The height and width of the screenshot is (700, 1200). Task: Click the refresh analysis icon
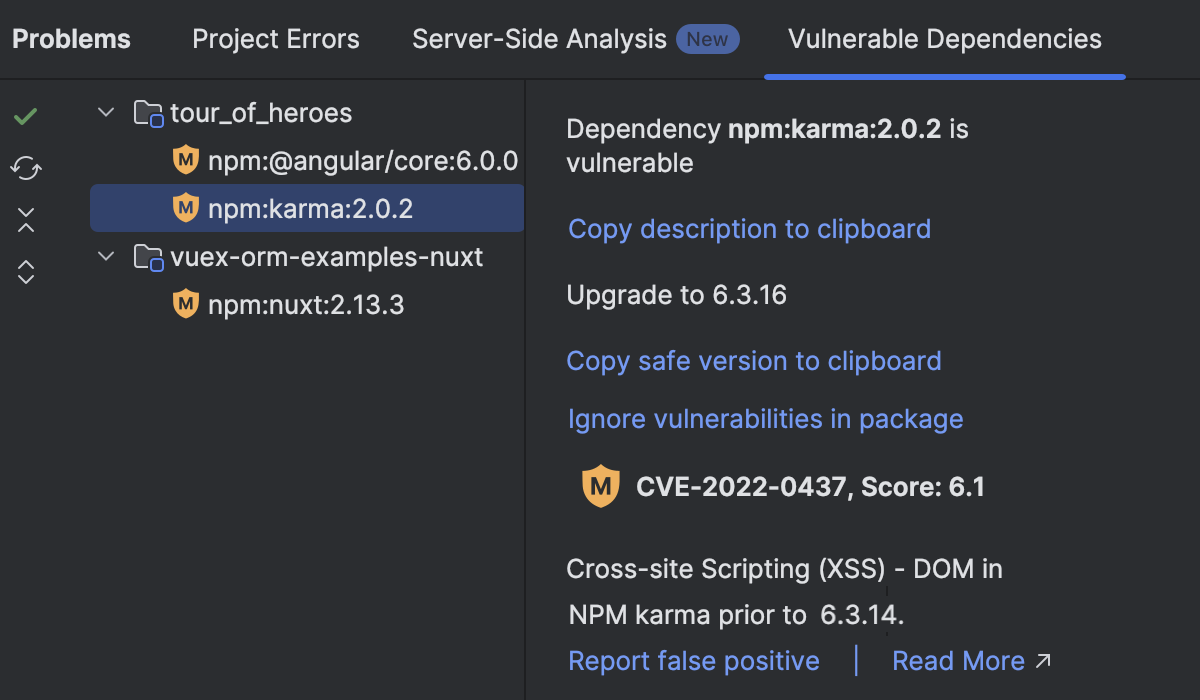25,168
